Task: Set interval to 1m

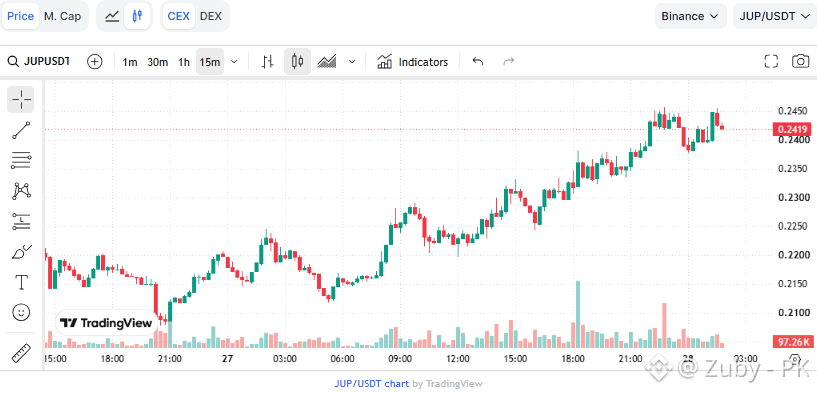Action: click(130, 62)
